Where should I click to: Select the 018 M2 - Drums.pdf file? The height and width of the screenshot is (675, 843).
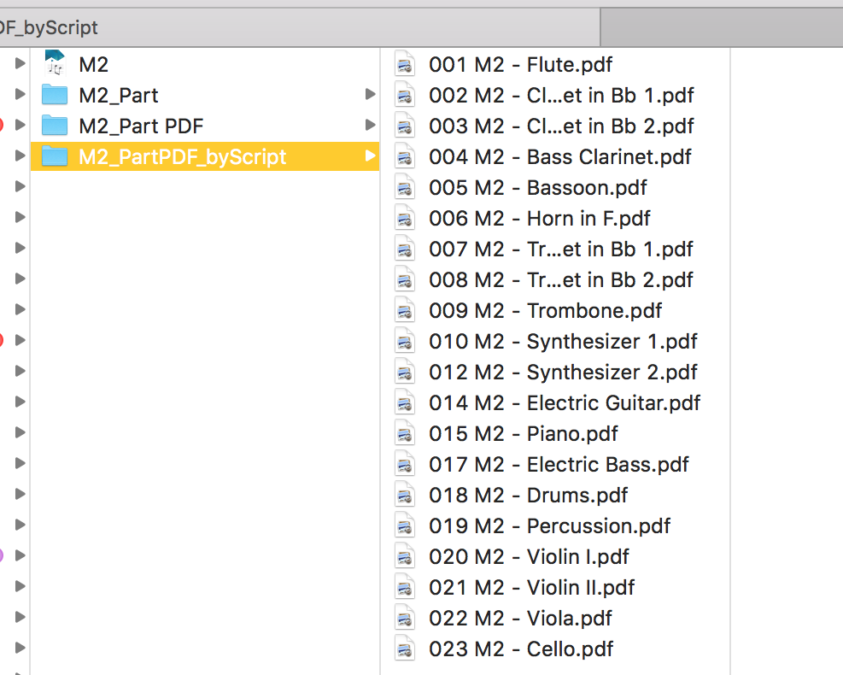pos(528,495)
